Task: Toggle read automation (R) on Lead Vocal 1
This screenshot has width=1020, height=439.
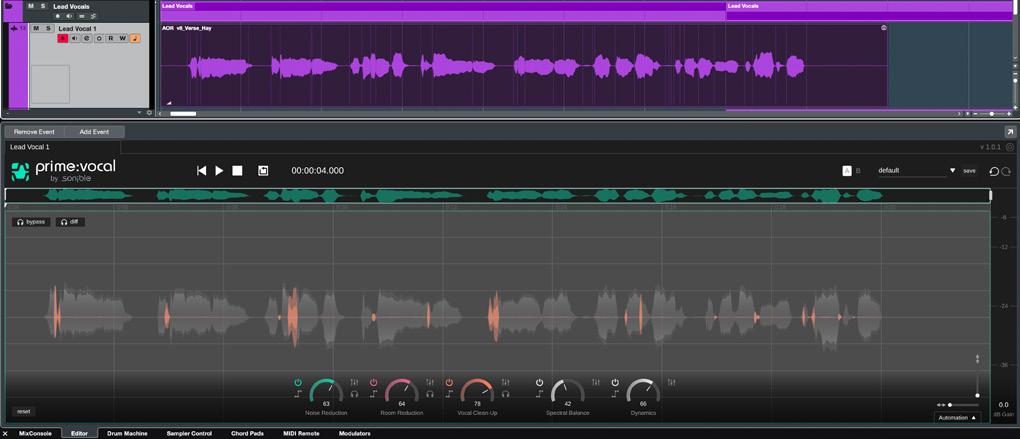Action: click(x=111, y=38)
